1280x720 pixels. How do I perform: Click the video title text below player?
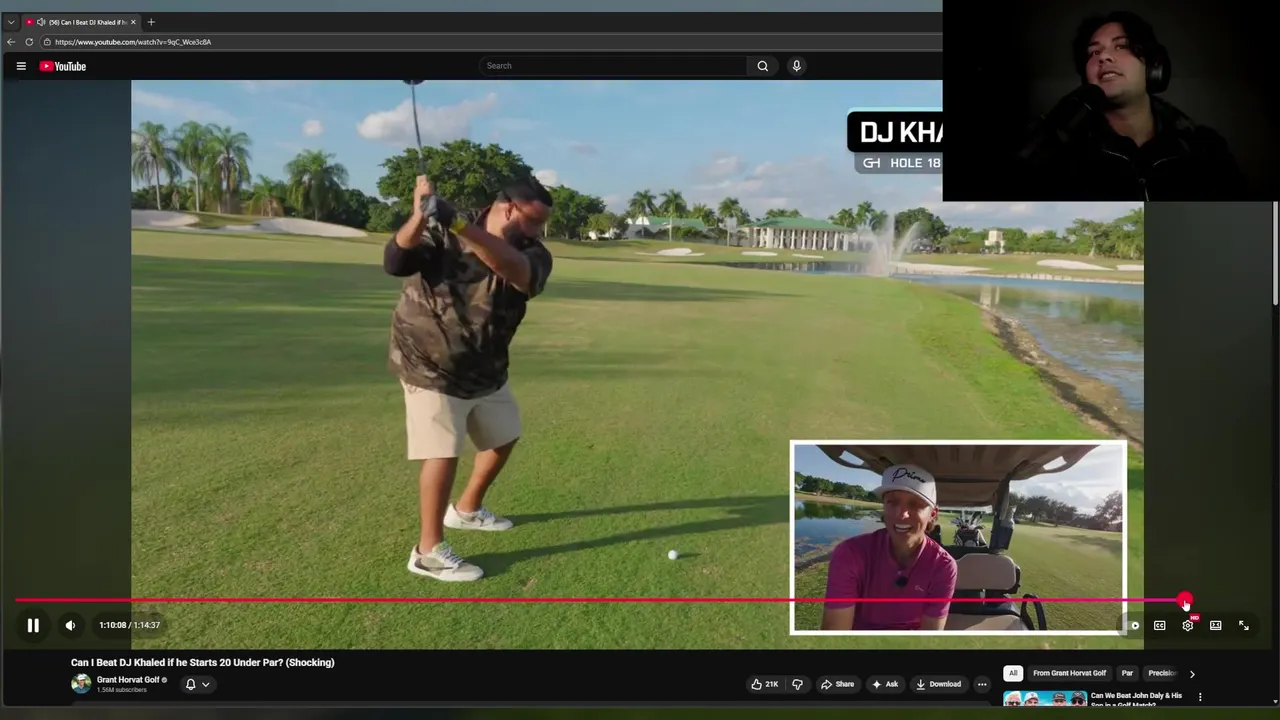pos(203,662)
